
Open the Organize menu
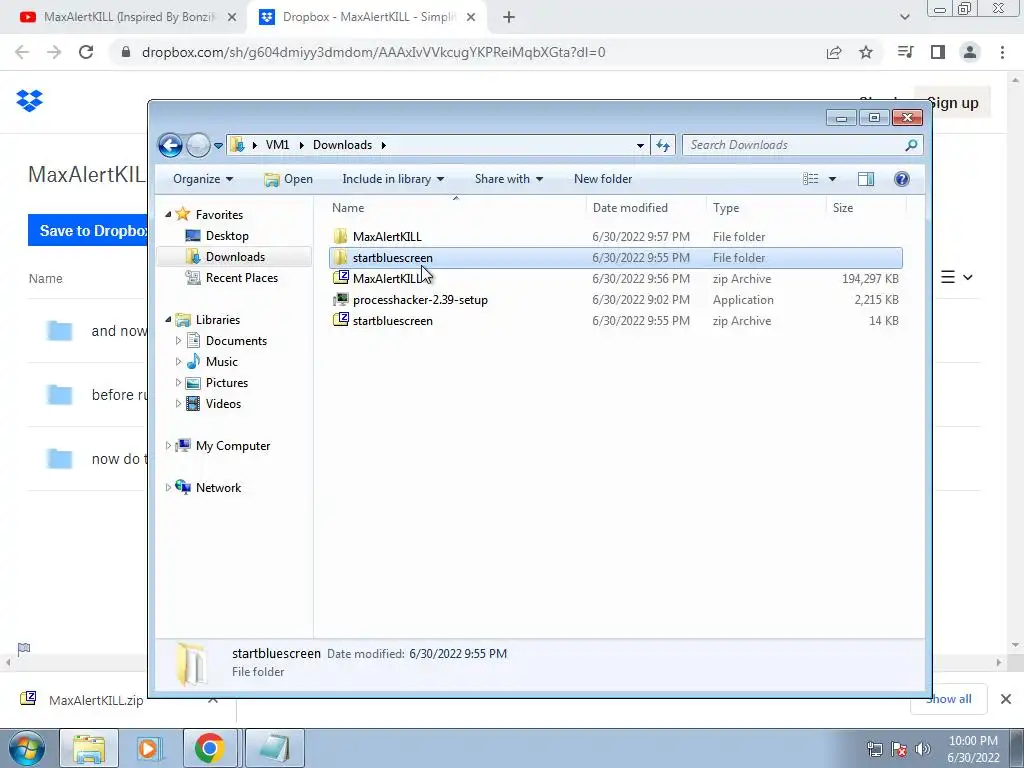[x=202, y=179]
